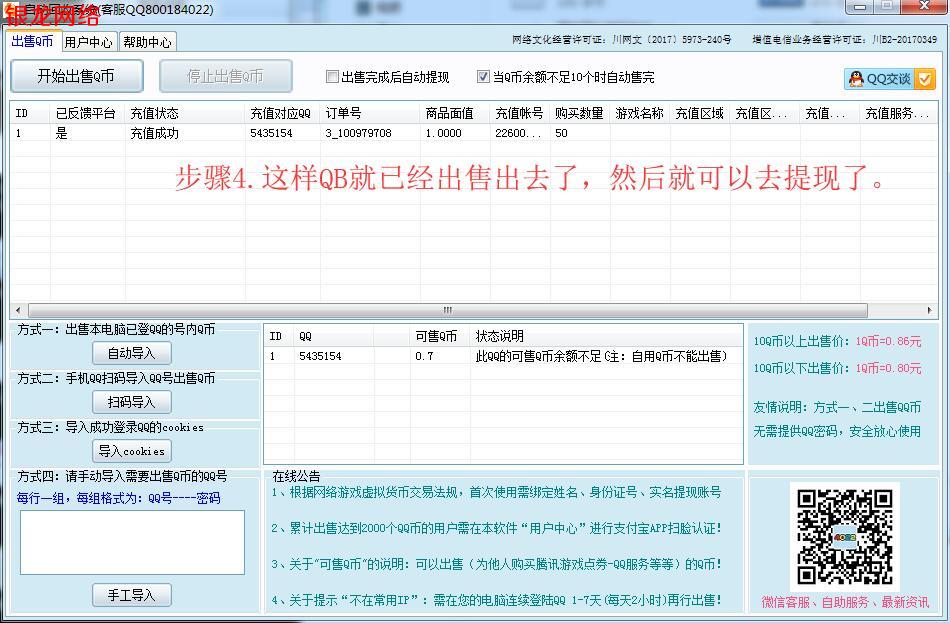Focus the QQ号----密码 manual input box
This screenshot has width=950, height=623.
[x=132, y=542]
